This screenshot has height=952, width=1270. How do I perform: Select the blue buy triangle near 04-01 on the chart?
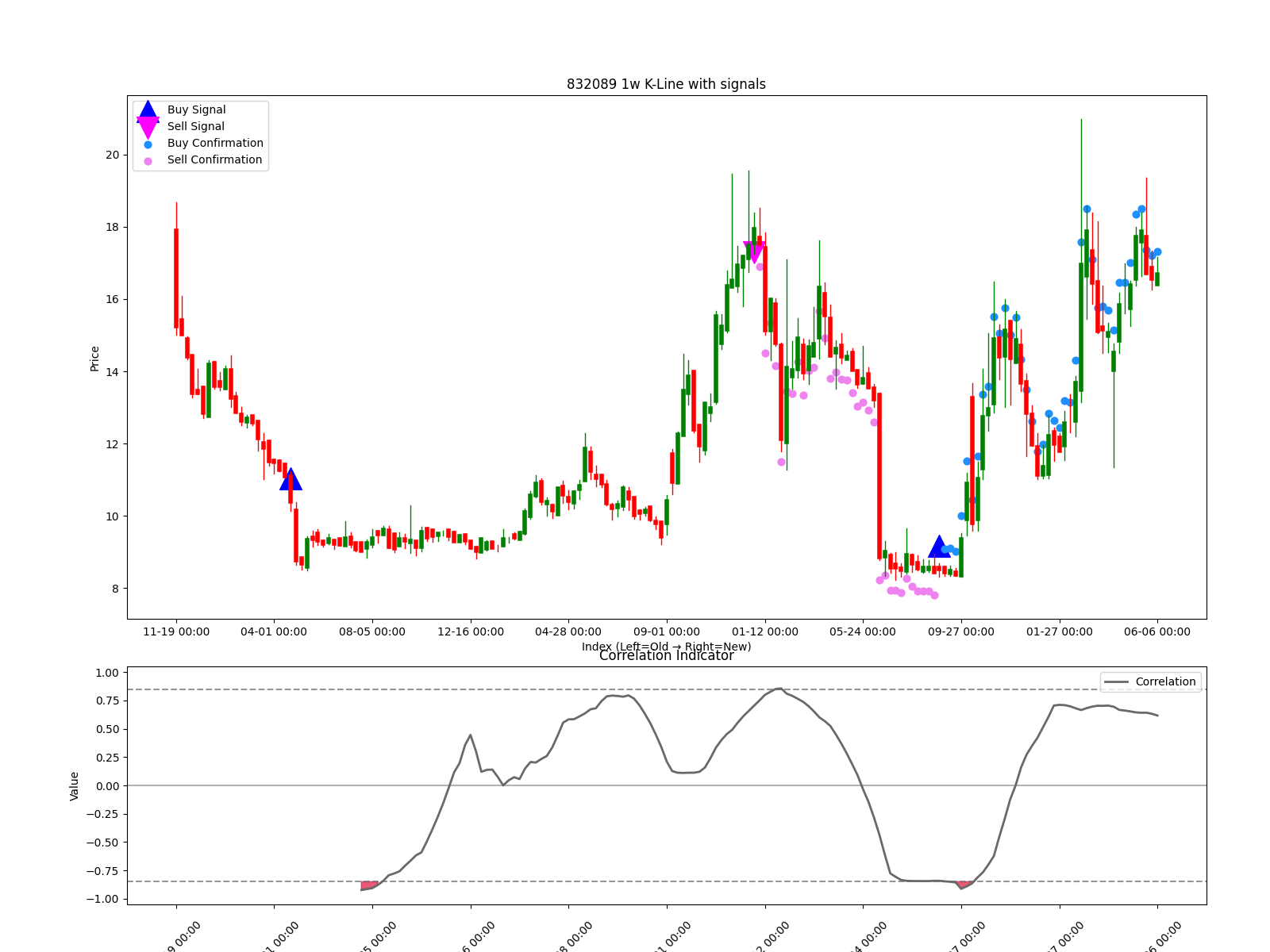291,479
